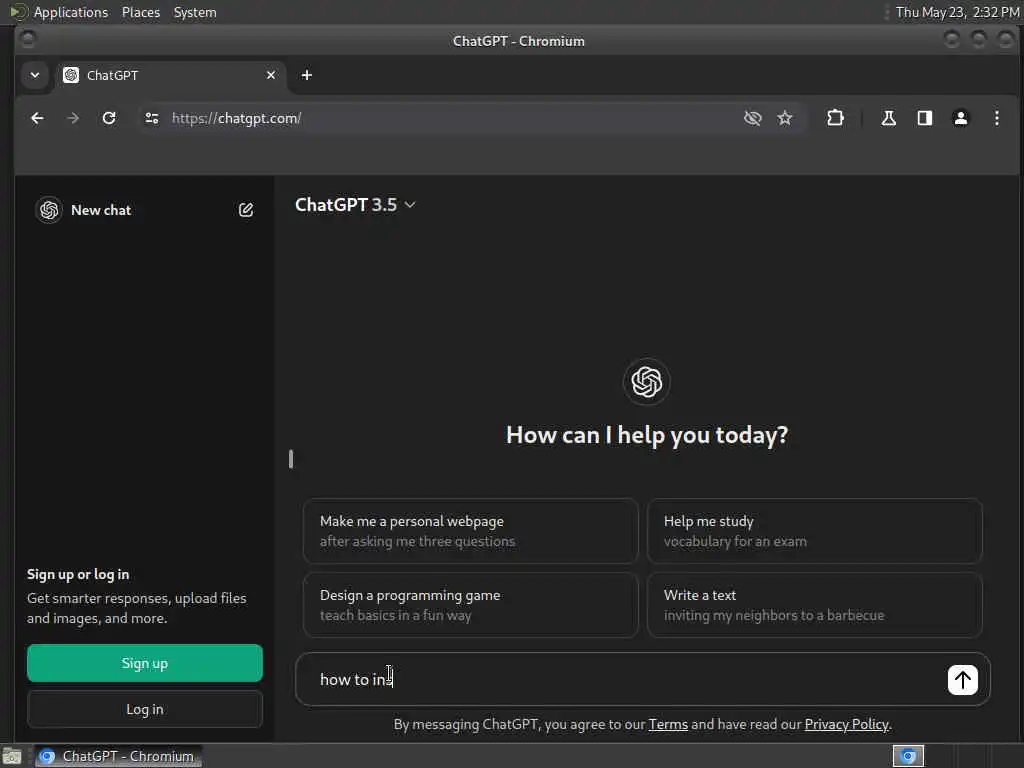
Task: Open the Places menu
Action: click(x=141, y=12)
